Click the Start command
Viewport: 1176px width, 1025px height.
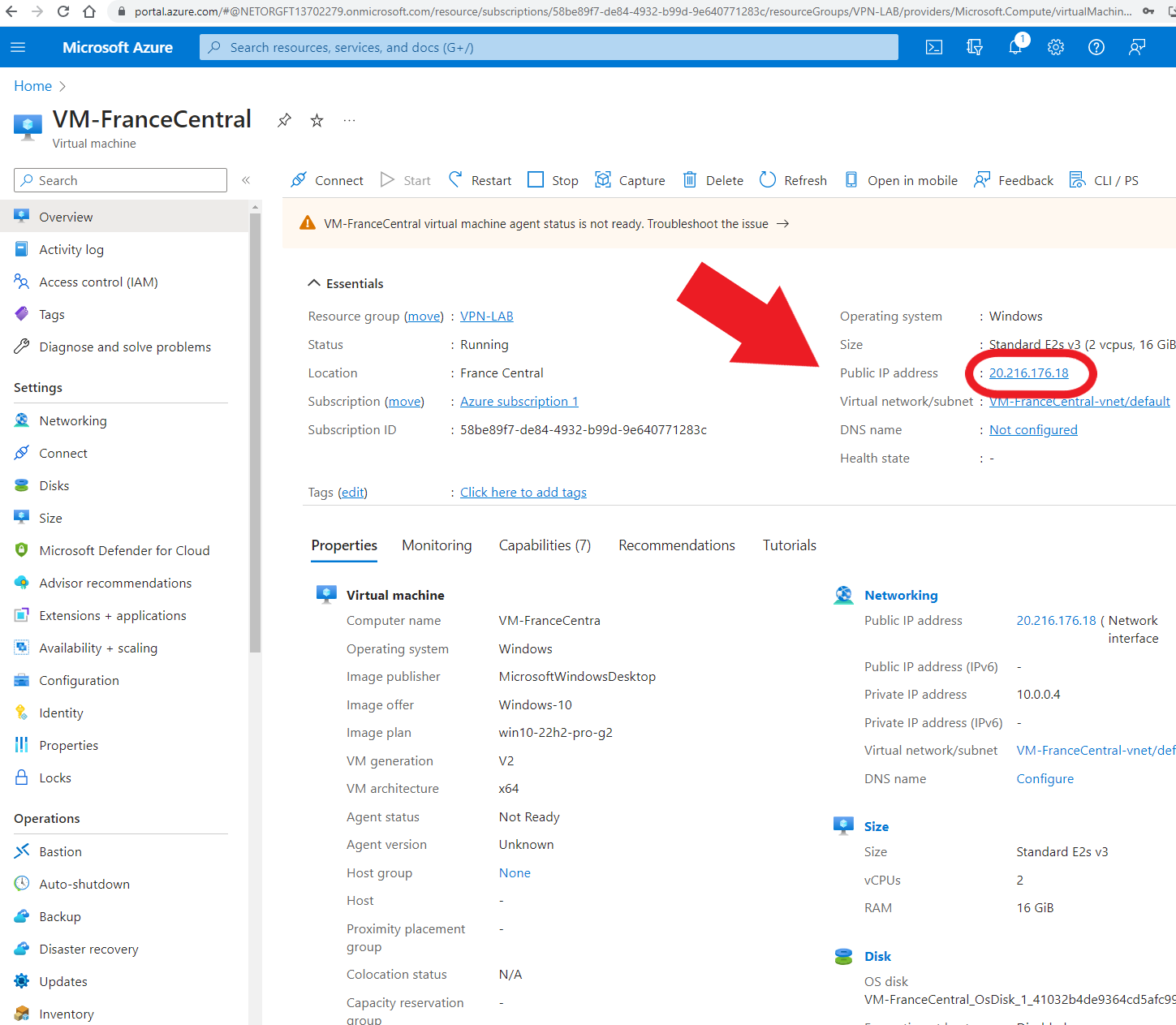tap(406, 180)
